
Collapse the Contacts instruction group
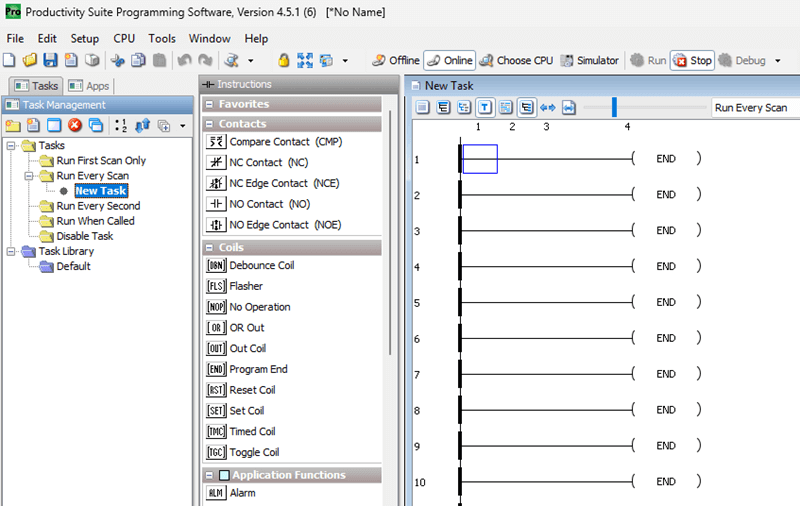209,124
